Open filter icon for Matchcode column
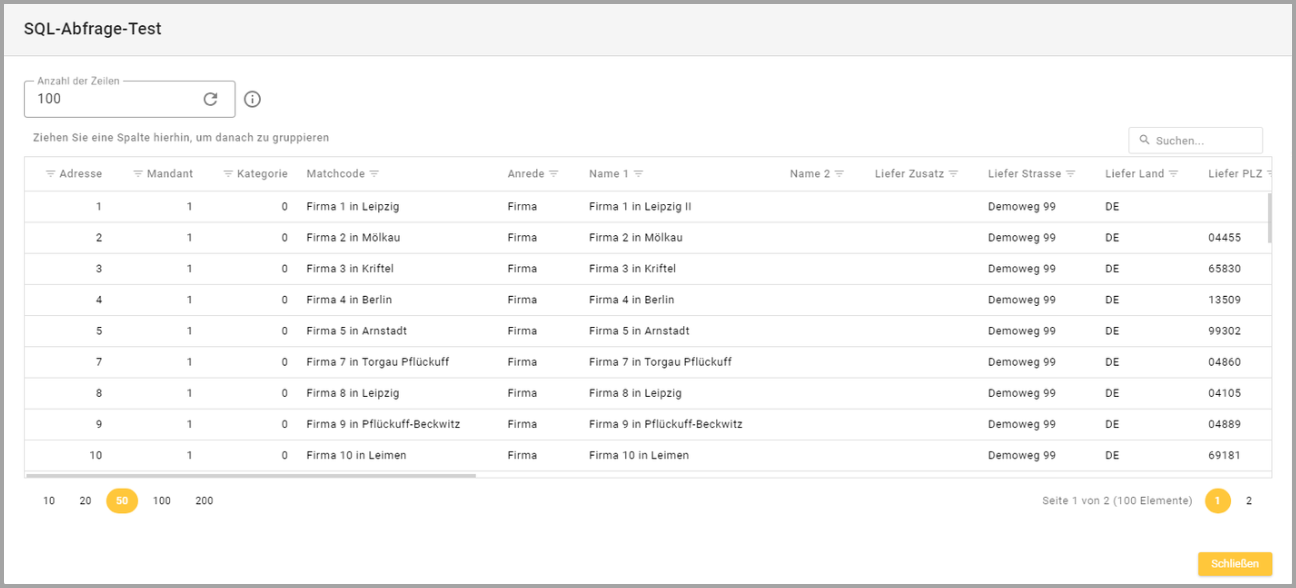Viewport: 1296px width, 588px height. (x=374, y=174)
